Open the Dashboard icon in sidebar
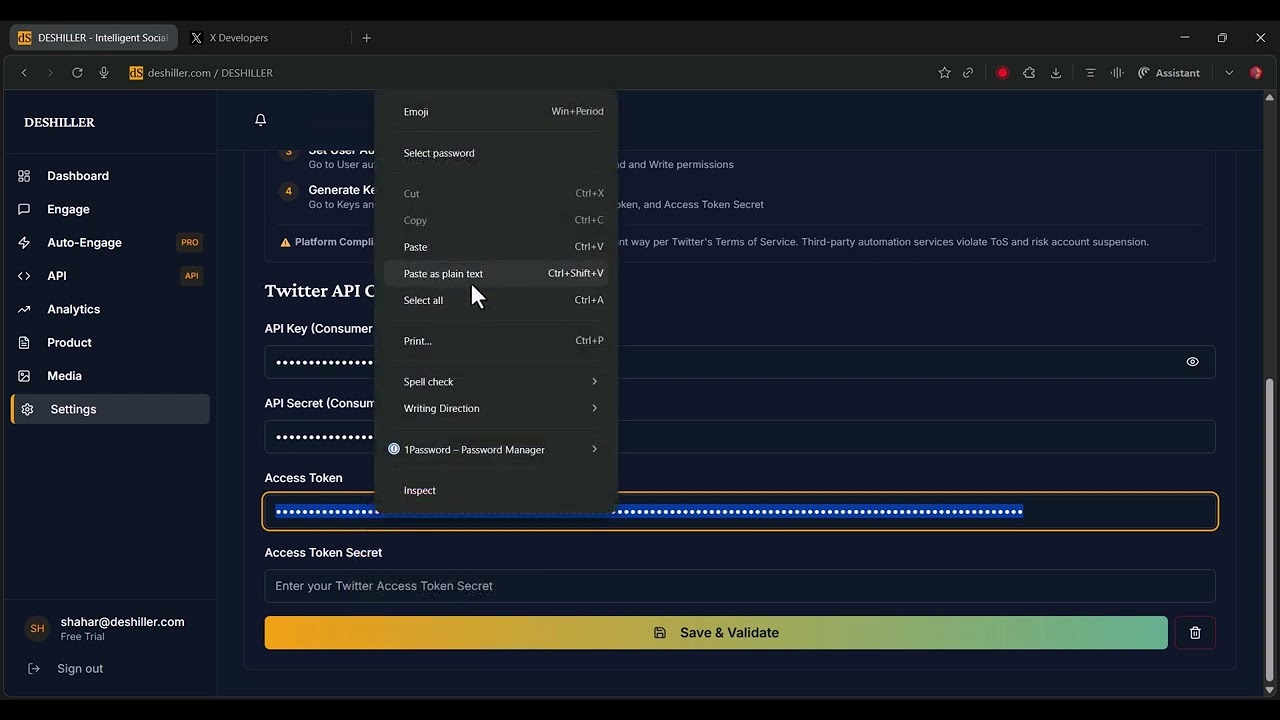The height and width of the screenshot is (720, 1280). (24, 176)
